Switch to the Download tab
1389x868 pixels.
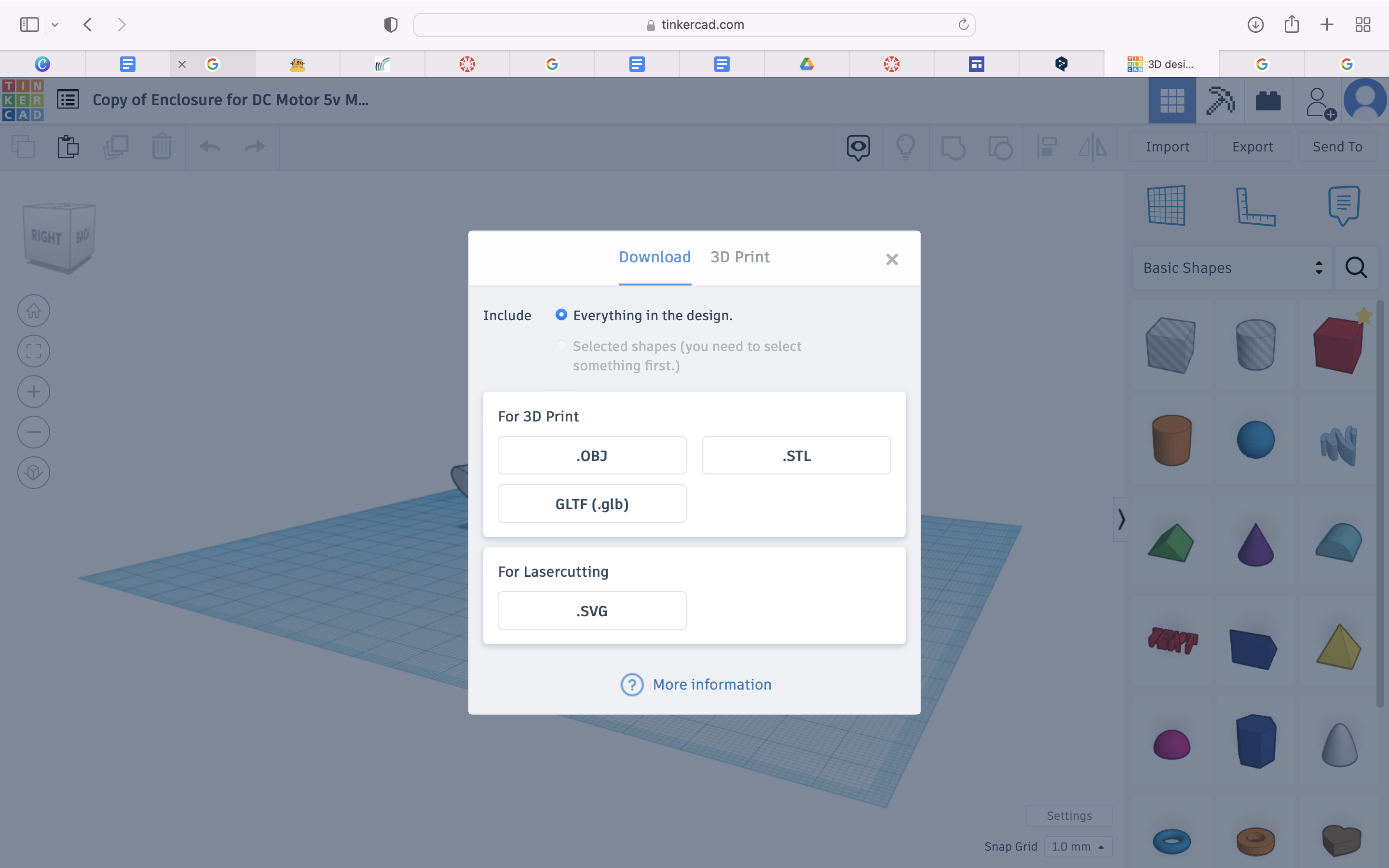pyautogui.click(x=654, y=257)
